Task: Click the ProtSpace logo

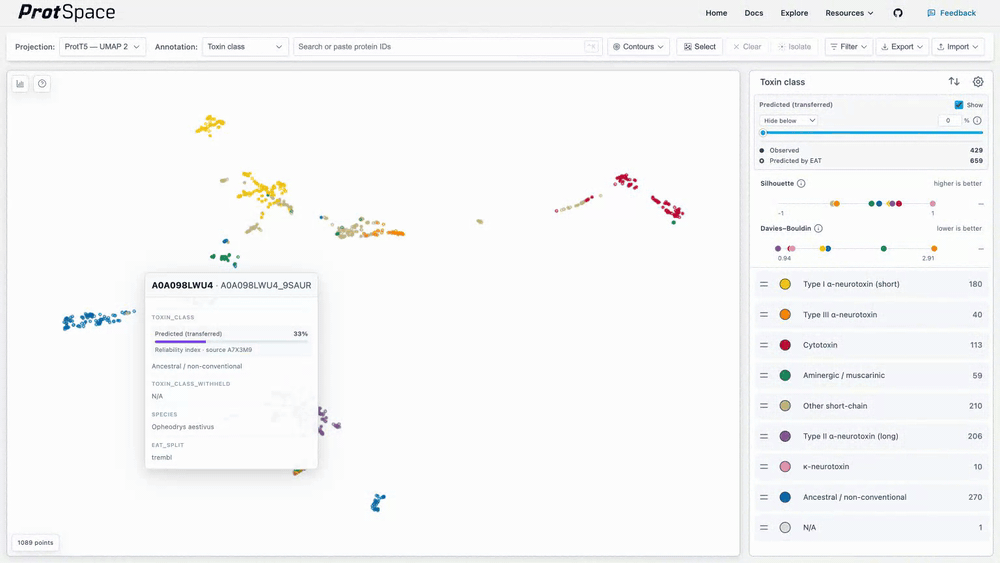Action: pos(66,12)
